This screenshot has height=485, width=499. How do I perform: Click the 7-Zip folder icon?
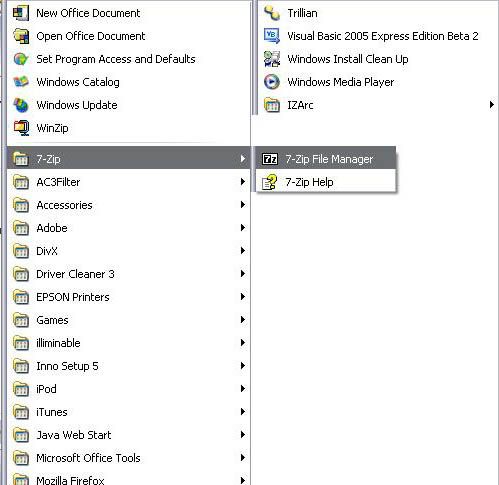pyautogui.click(x=21, y=159)
